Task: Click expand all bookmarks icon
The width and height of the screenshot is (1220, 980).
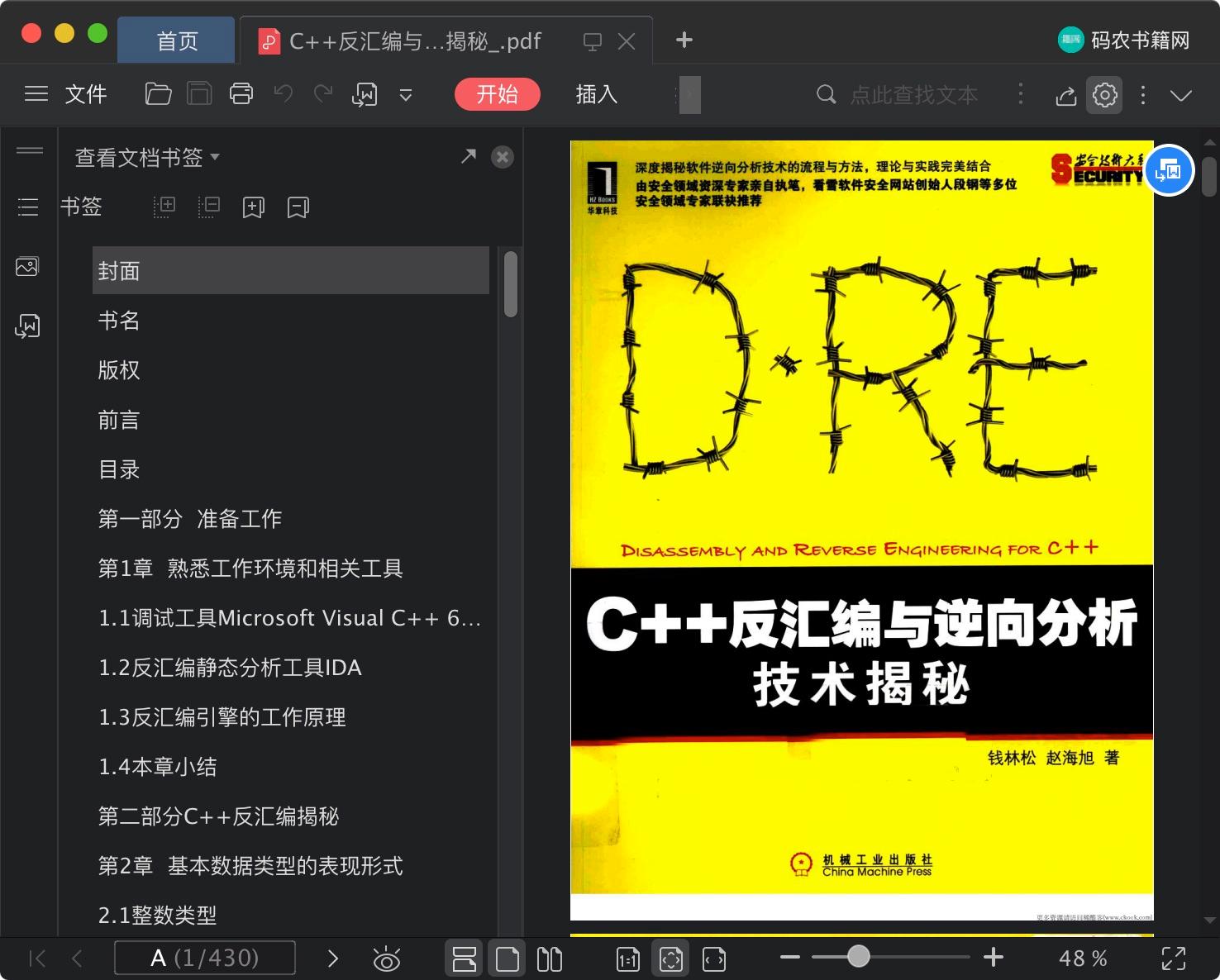Action: 164,207
